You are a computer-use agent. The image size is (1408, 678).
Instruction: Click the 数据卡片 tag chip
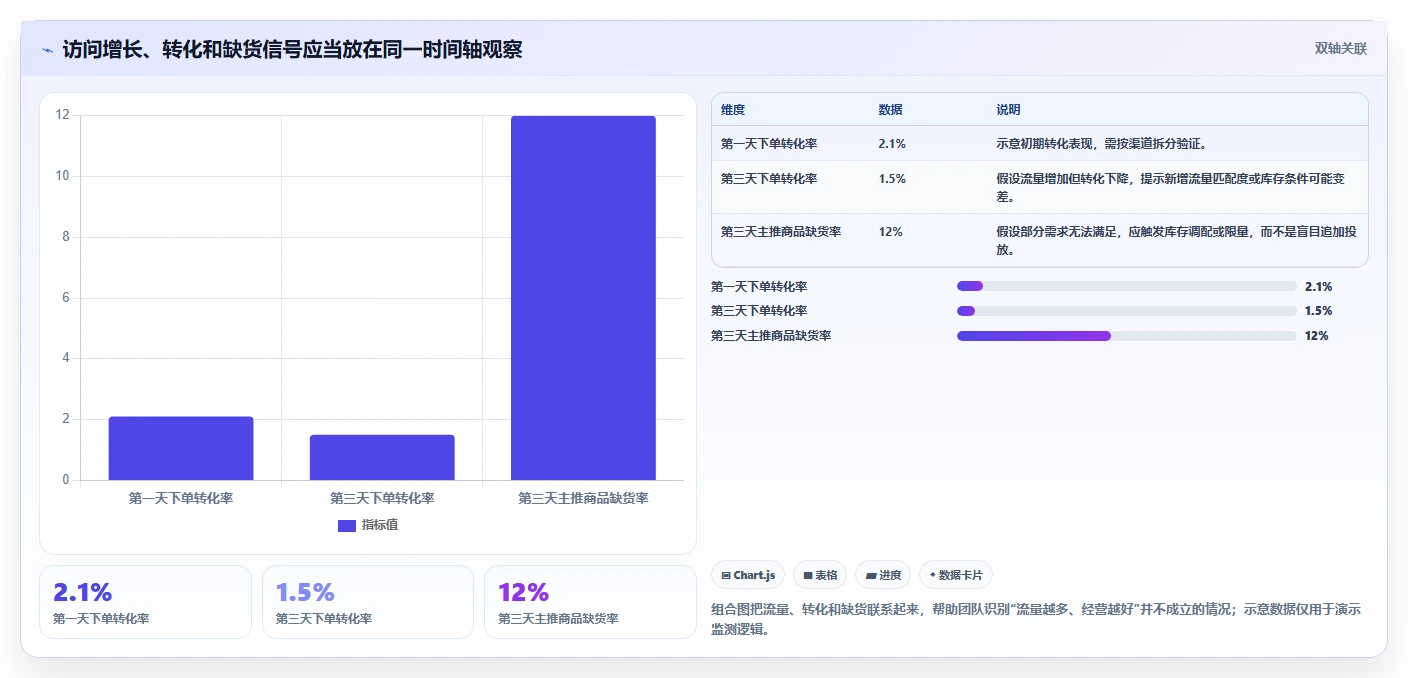point(956,575)
